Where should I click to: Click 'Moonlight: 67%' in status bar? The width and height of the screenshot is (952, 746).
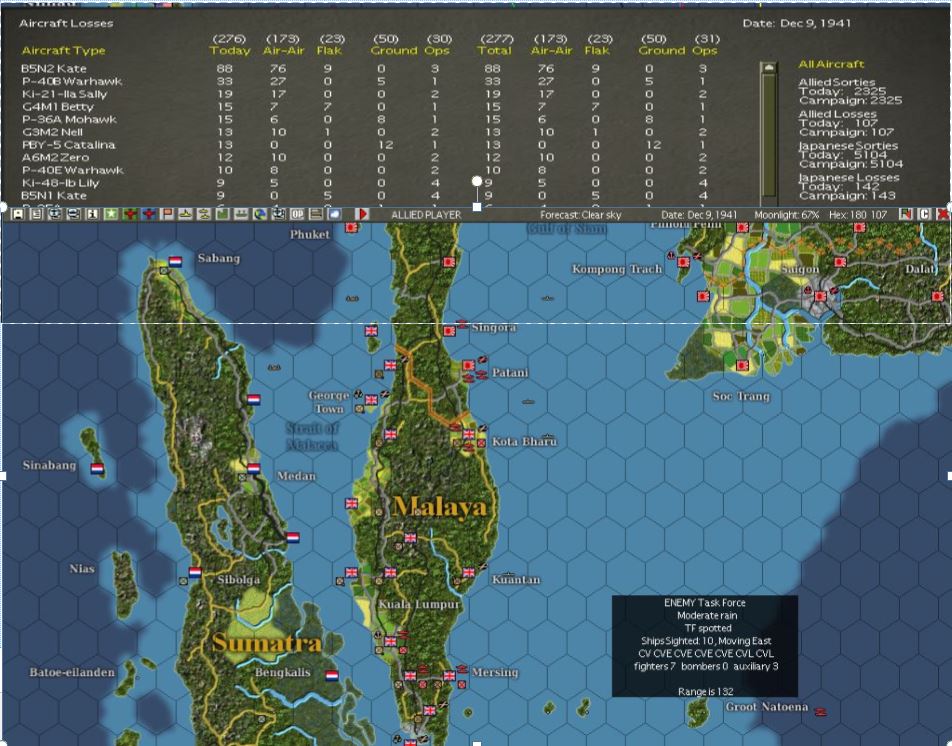[x=786, y=215]
